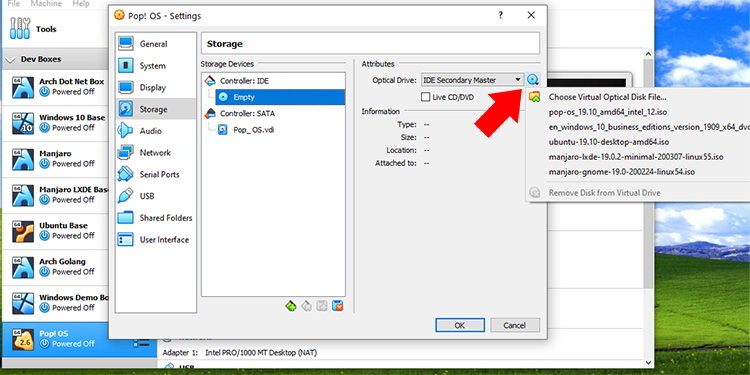750x375 pixels.
Task: Click the Intel PRO/1000 MT Desktop (NAT) text
Action: pyautogui.click(x=261, y=353)
